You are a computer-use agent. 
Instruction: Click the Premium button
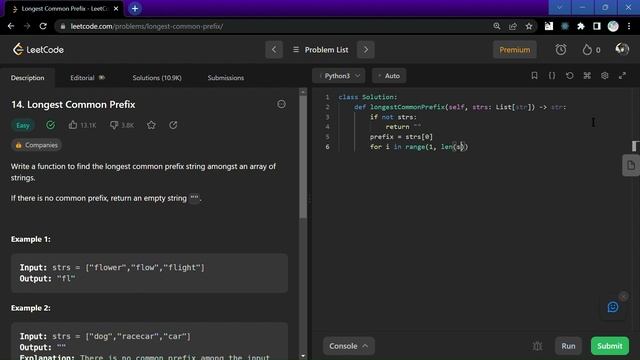click(514, 50)
